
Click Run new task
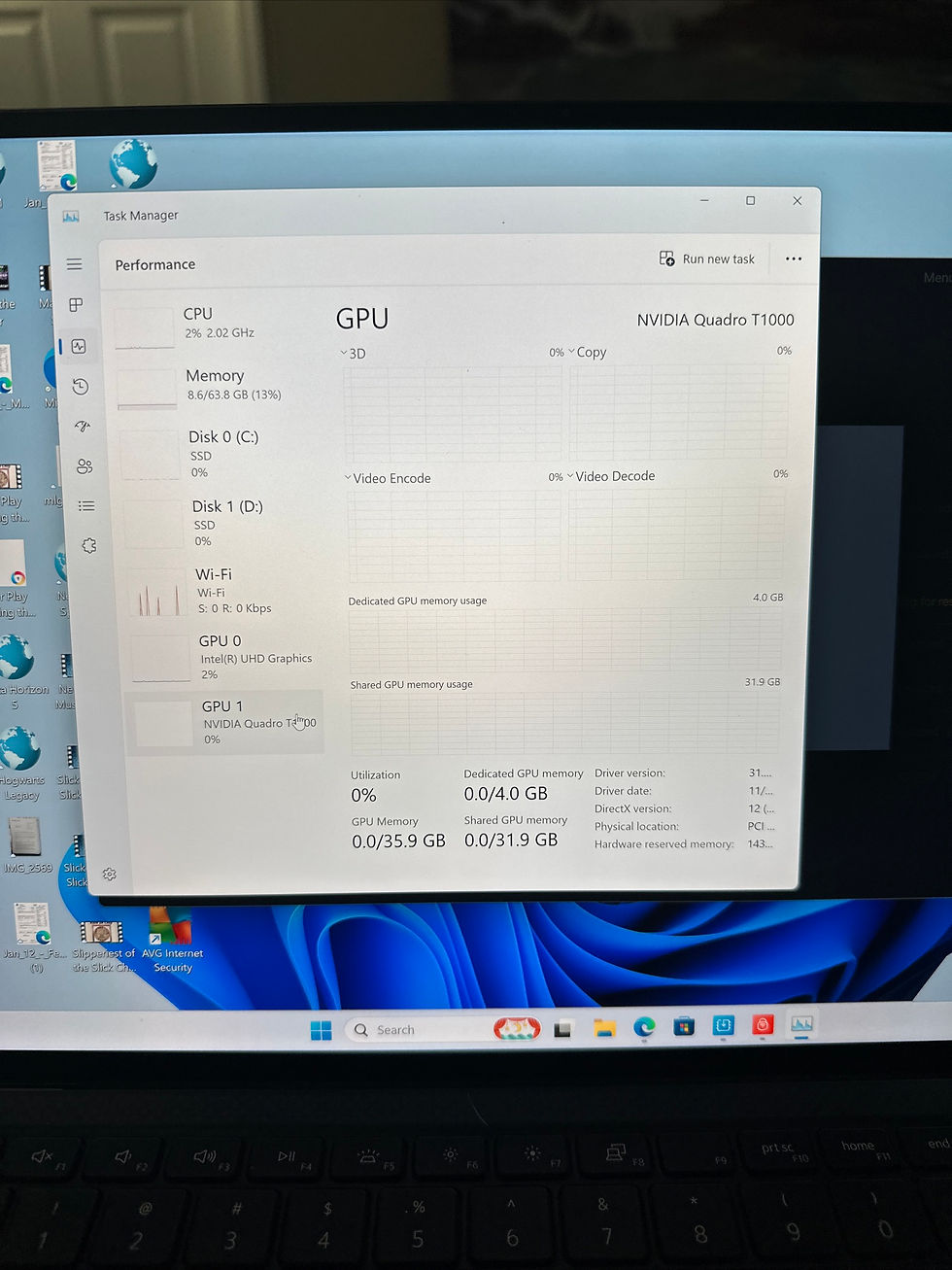point(707,258)
